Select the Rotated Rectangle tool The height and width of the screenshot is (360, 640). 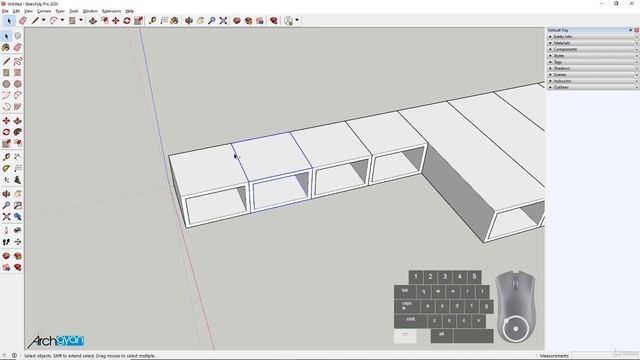pyautogui.click(x=18, y=73)
